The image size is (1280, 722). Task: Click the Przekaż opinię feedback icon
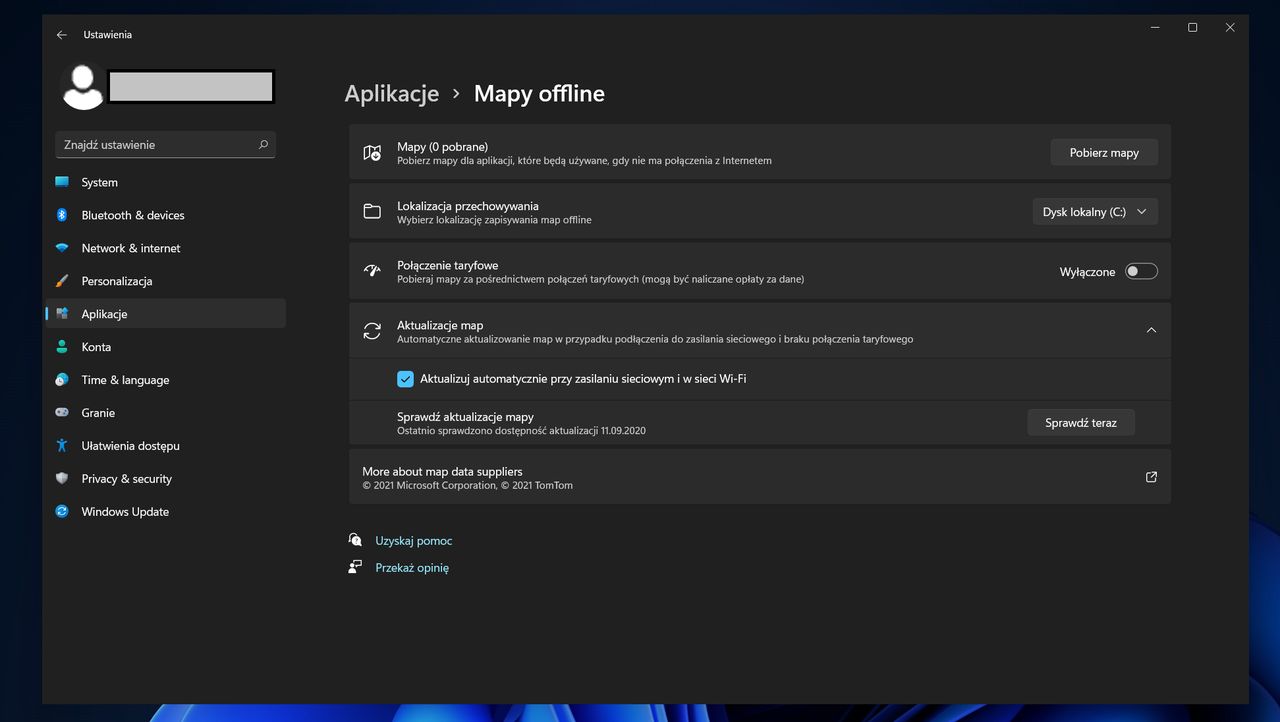pos(355,566)
